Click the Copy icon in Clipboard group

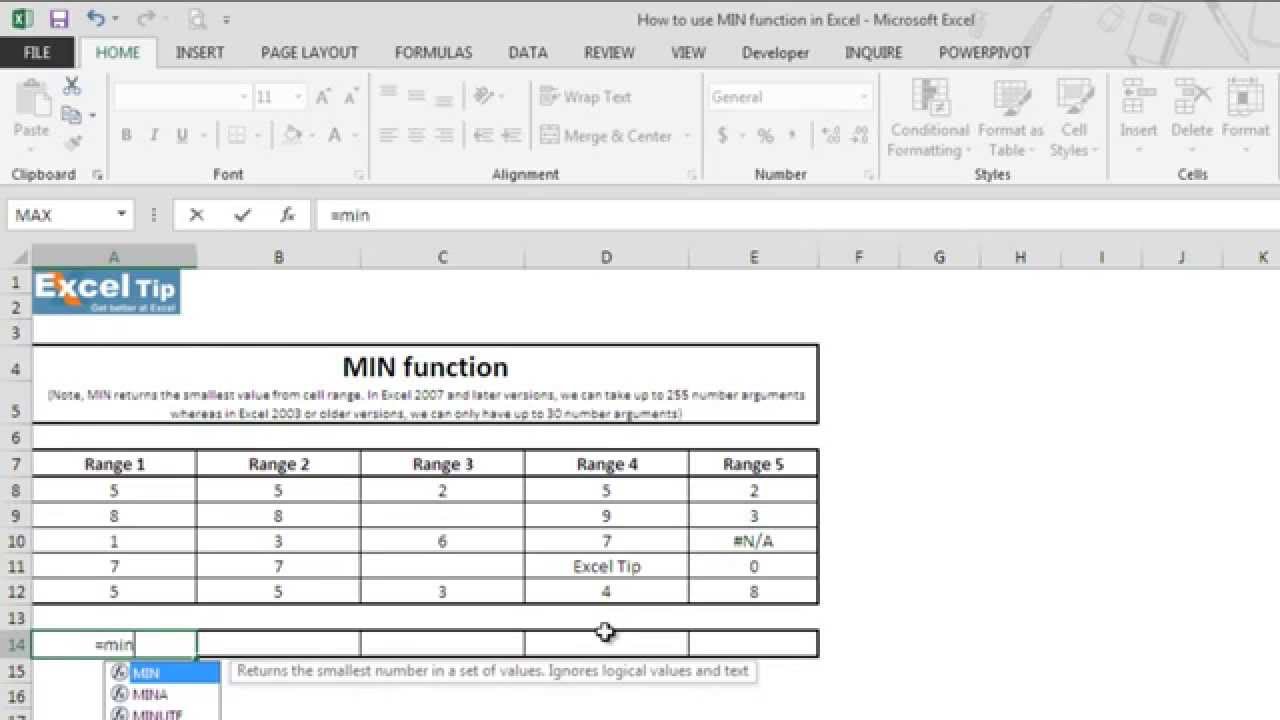click(71, 114)
